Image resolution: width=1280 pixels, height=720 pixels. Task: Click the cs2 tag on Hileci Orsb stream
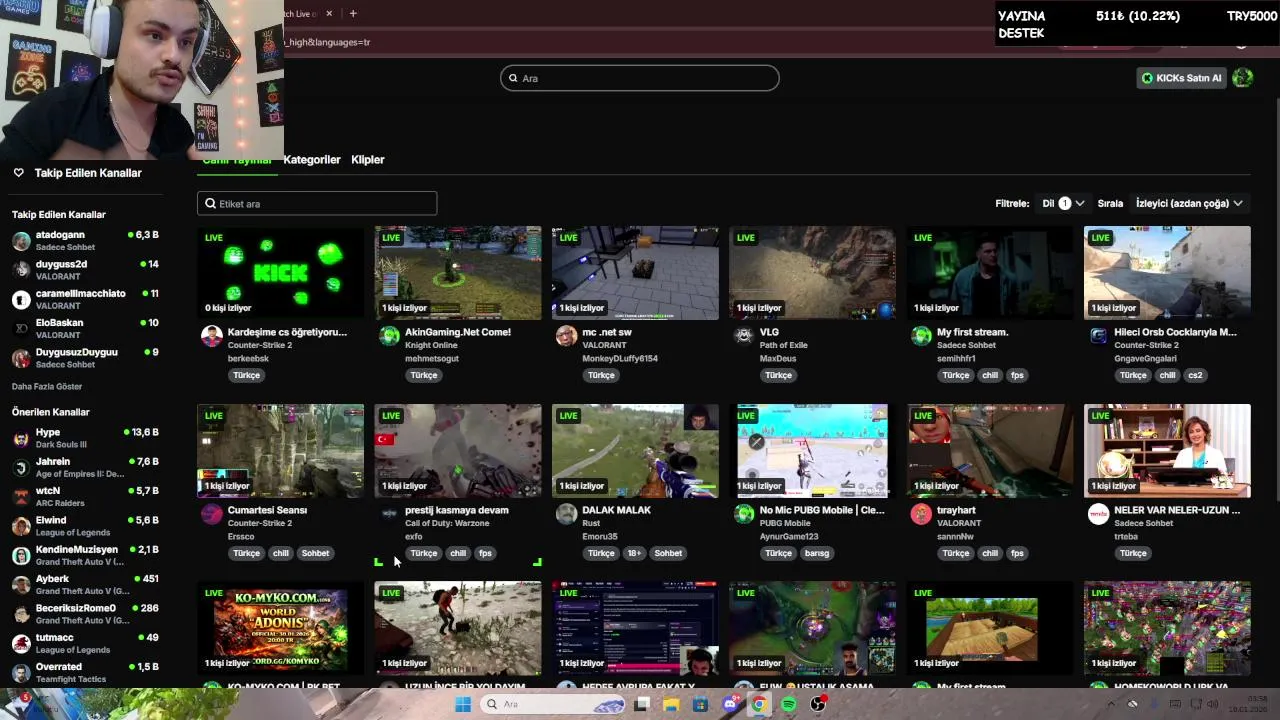click(1195, 375)
